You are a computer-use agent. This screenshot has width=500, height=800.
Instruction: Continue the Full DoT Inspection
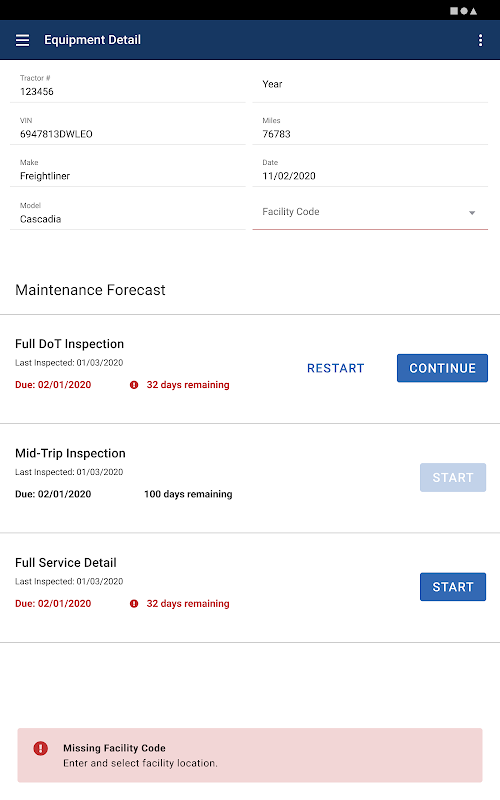(442, 368)
